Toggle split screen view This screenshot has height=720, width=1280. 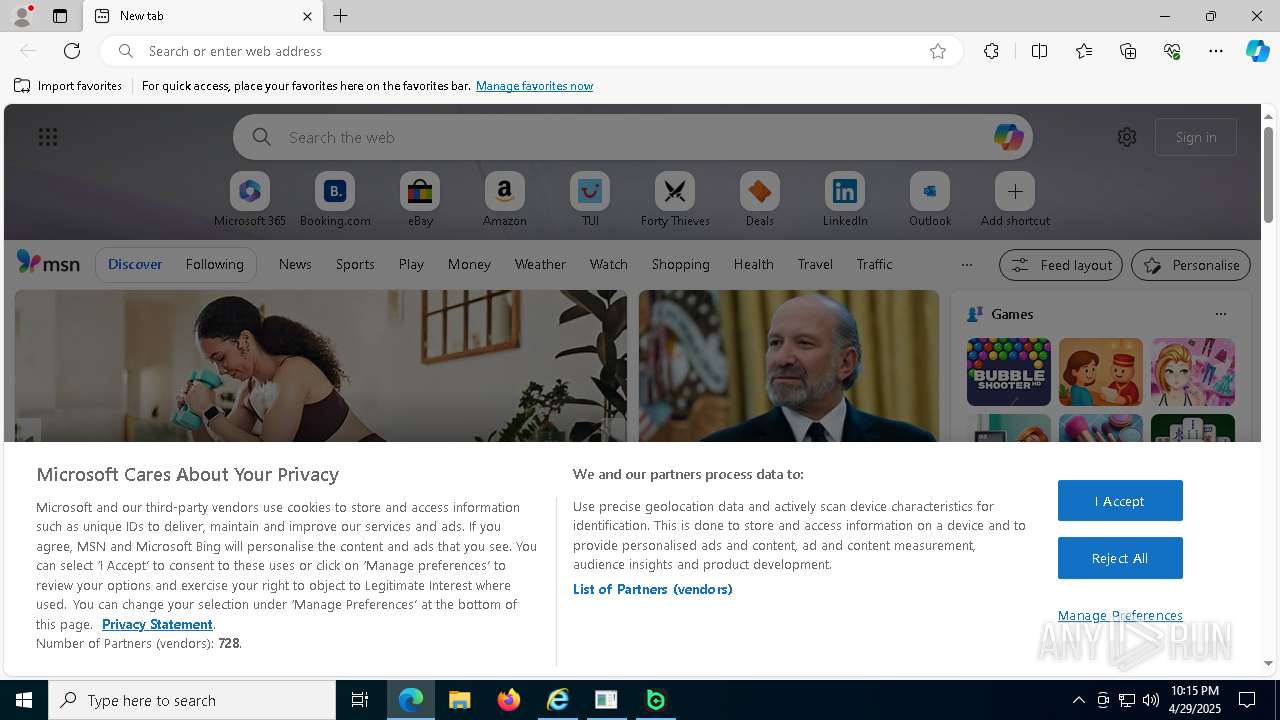coord(1039,51)
